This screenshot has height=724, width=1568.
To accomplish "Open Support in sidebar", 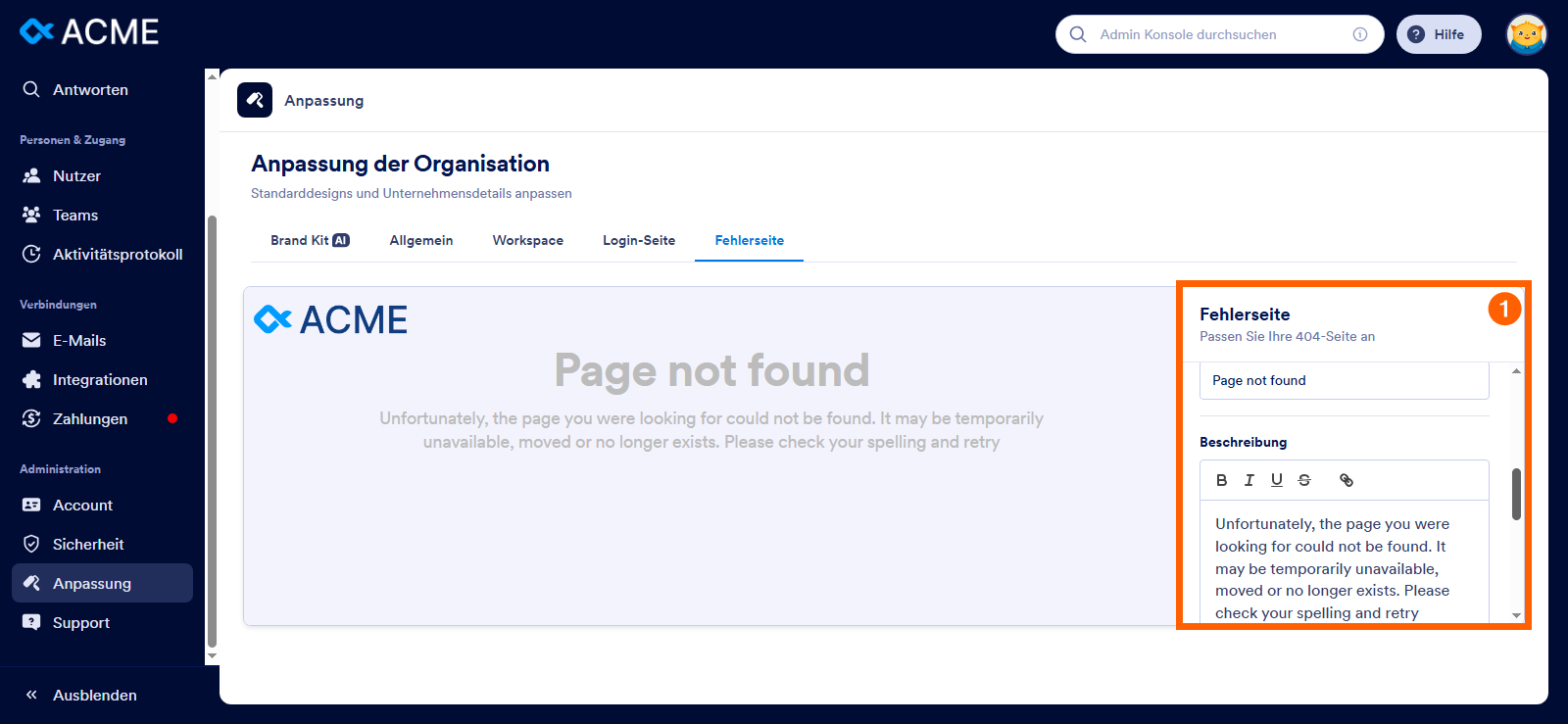I will coord(102,622).
